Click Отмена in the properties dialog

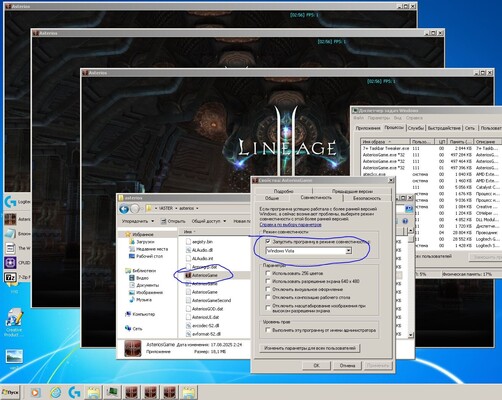pyautogui.click(x=347, y=366)
